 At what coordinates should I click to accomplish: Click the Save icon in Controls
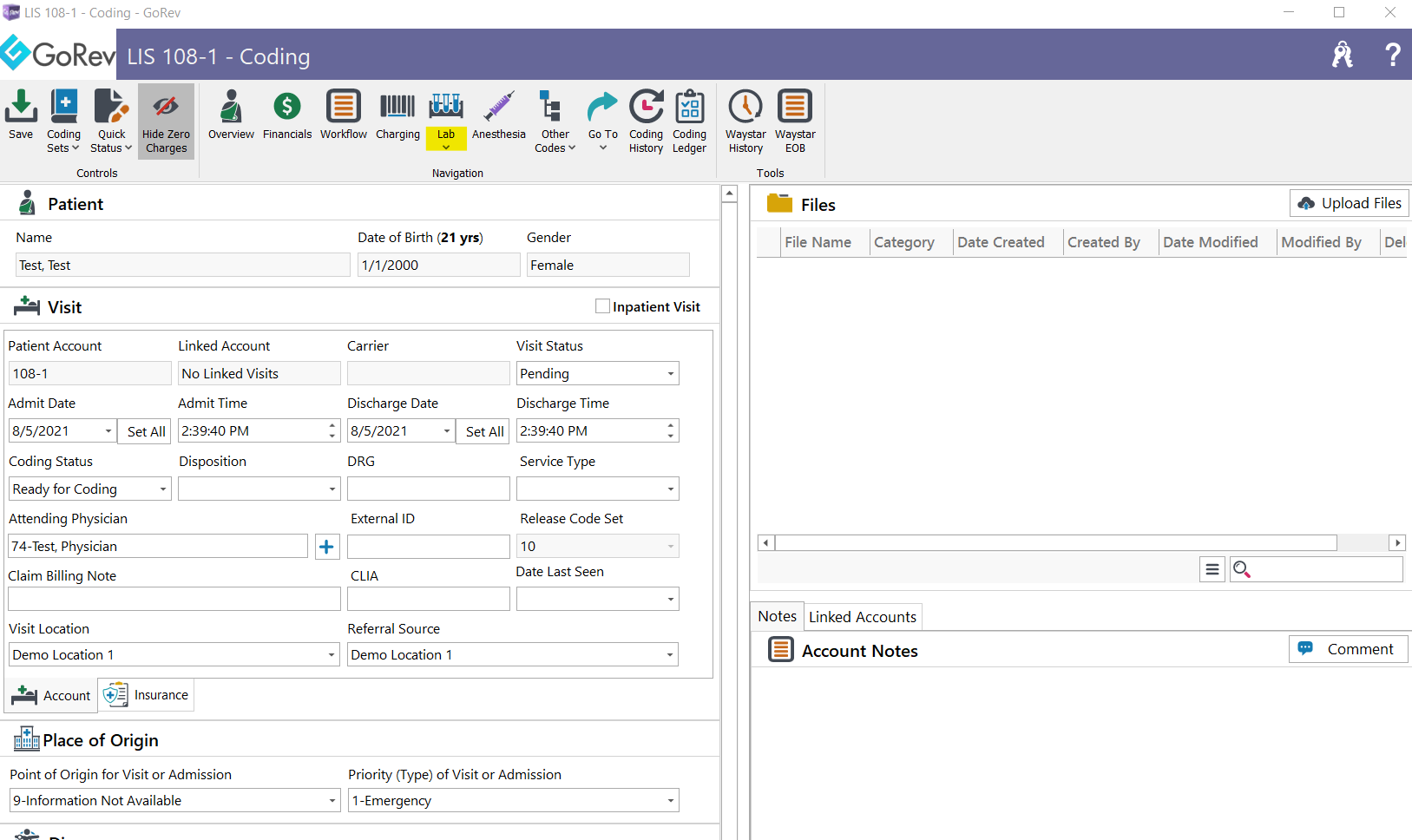point(21,115)
